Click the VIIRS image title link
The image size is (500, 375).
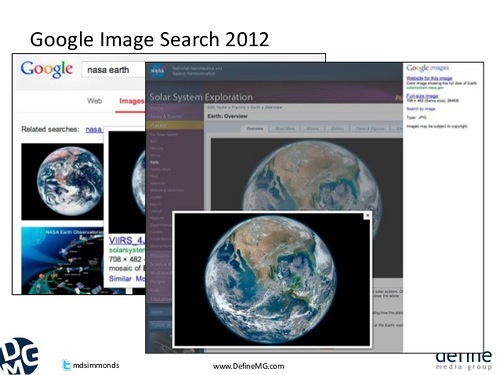tap(127, 240)
